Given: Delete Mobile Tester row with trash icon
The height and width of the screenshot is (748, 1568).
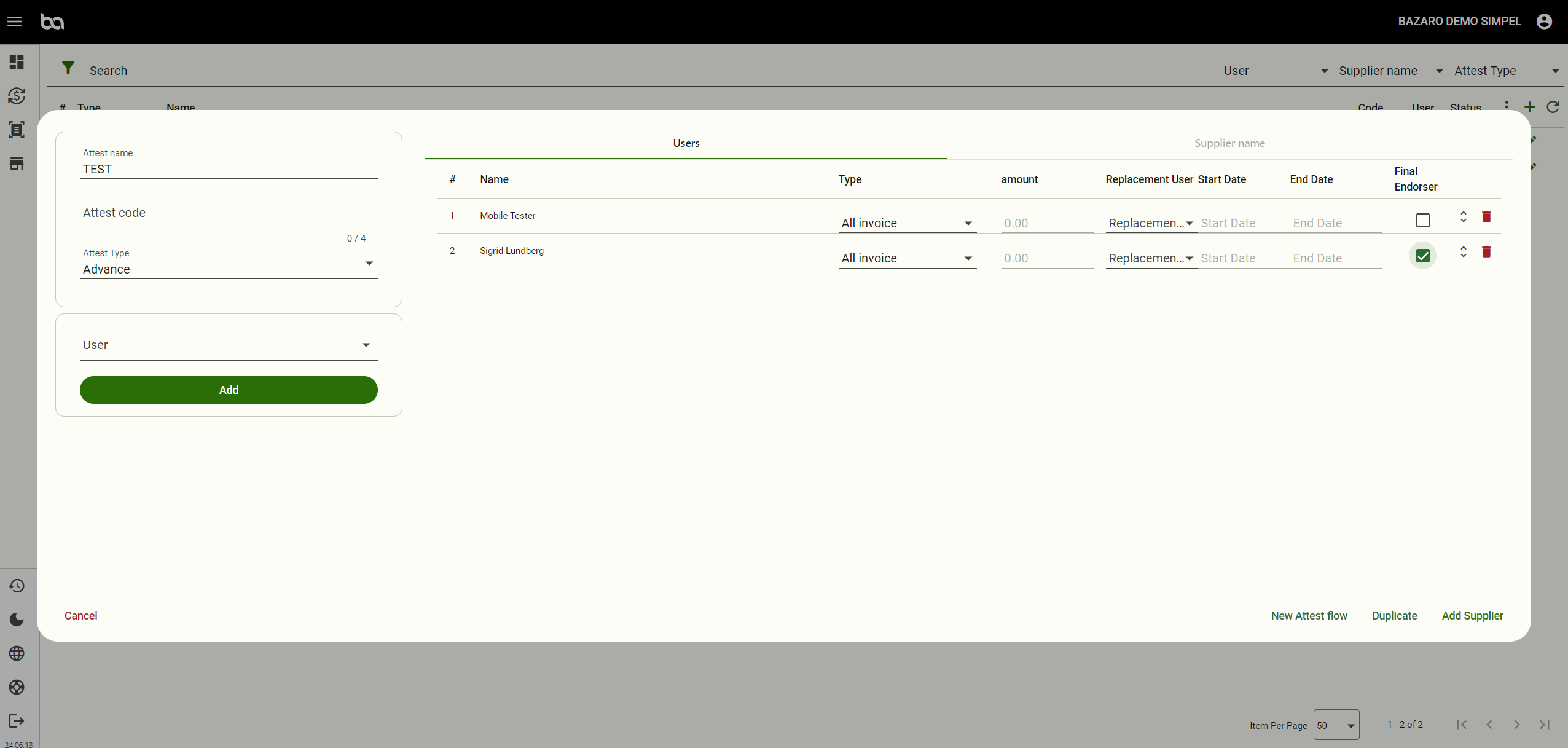Looking at the screenshot, I should click(x=1486, y=217).
